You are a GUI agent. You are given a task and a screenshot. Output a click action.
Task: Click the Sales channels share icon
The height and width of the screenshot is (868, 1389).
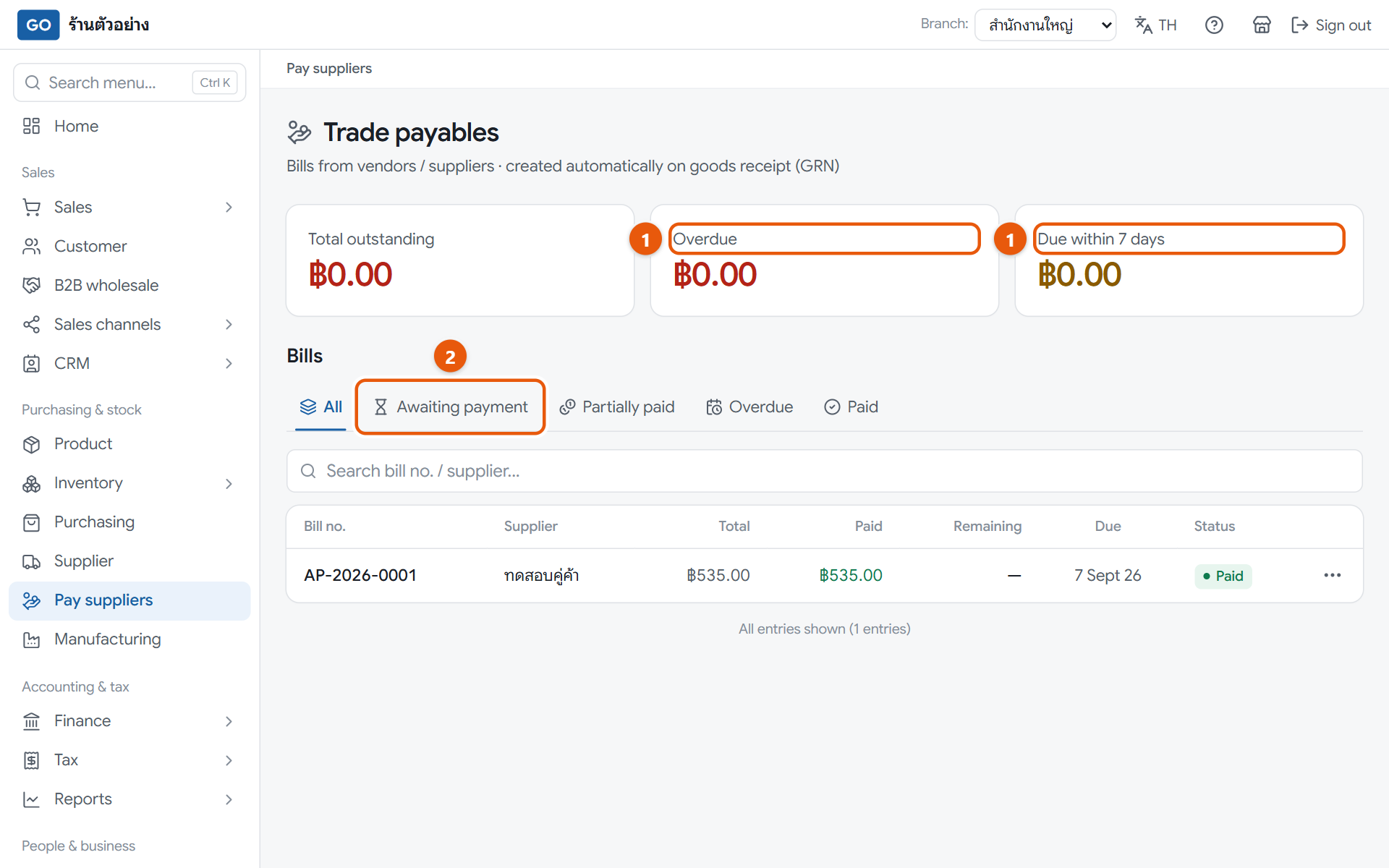31,324
